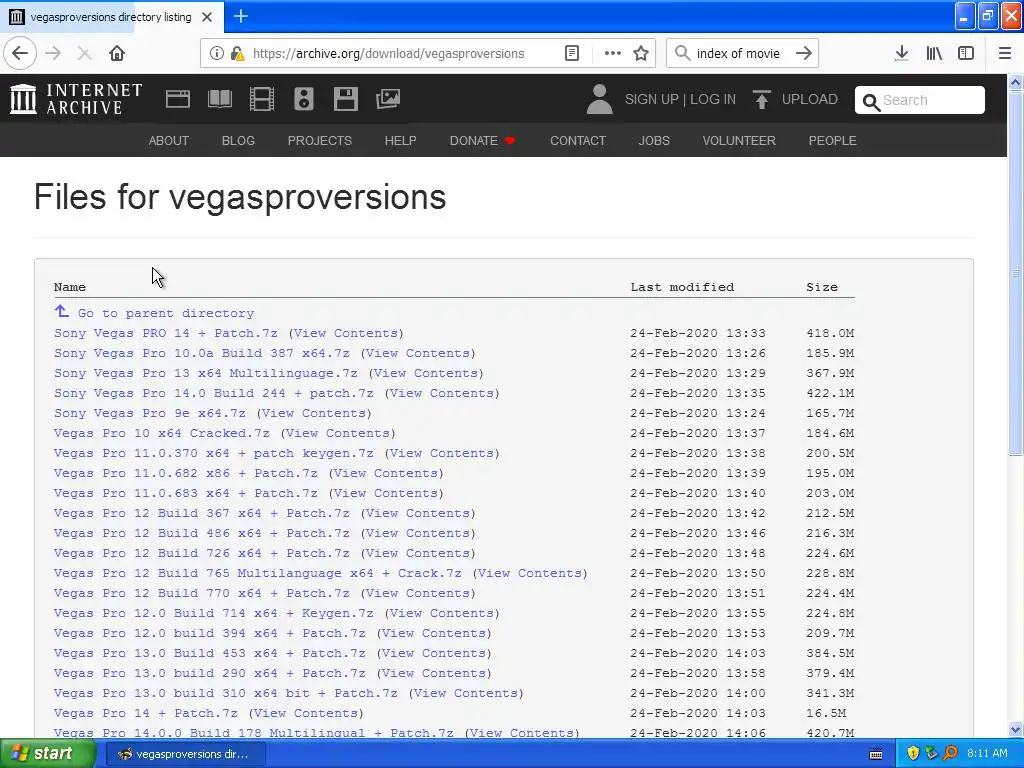Click the Internet Archive logo
This screenshot has height=768, width=1024.
pos(76,99)
